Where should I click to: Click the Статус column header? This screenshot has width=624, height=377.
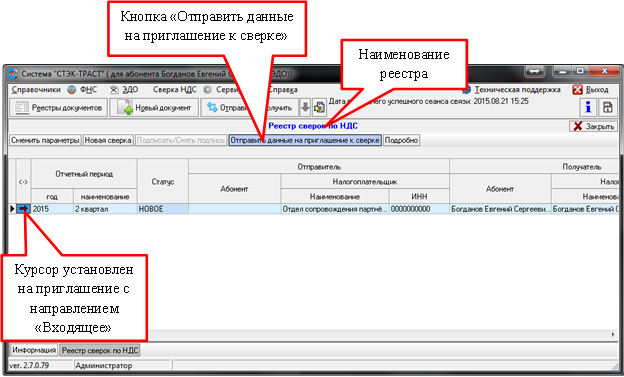click(x=163, y=182)
